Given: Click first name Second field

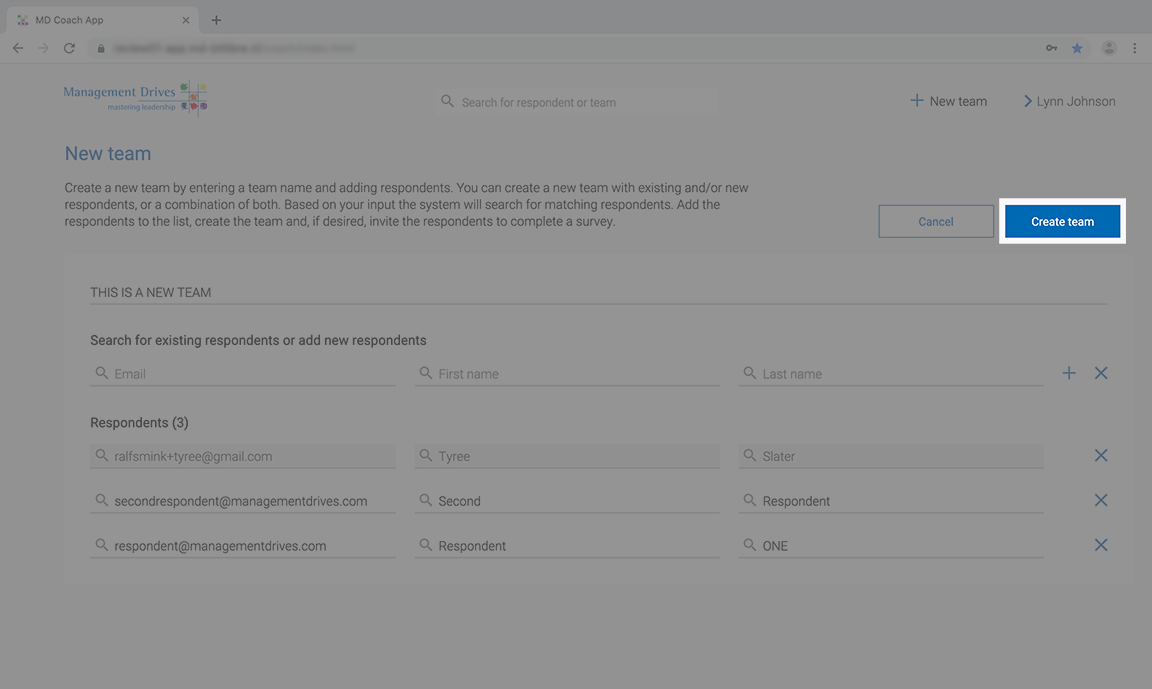Looking at the screenshot, I should [x=567, y=501].
